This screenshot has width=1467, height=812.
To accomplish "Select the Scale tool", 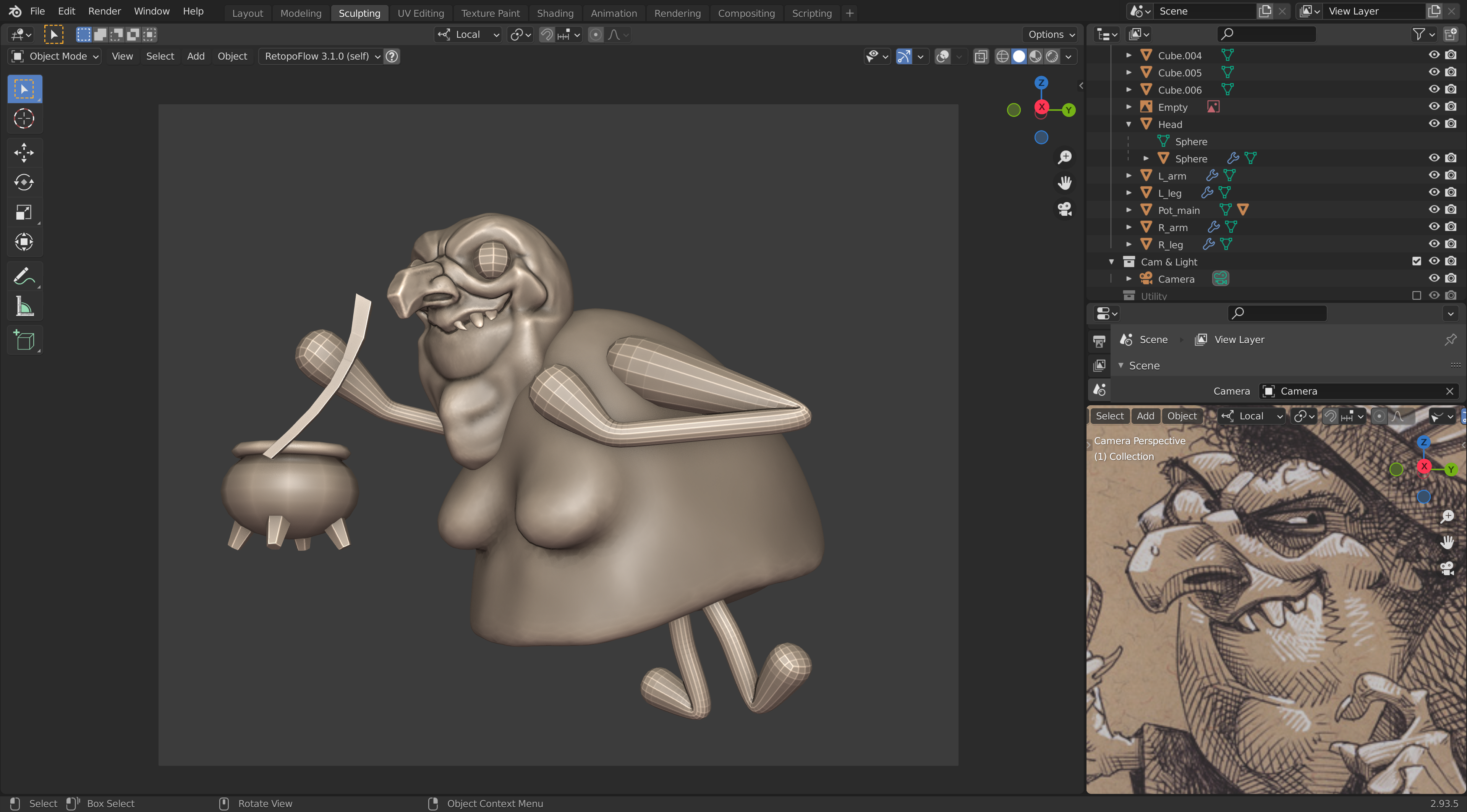I will [x=24, y=212].
